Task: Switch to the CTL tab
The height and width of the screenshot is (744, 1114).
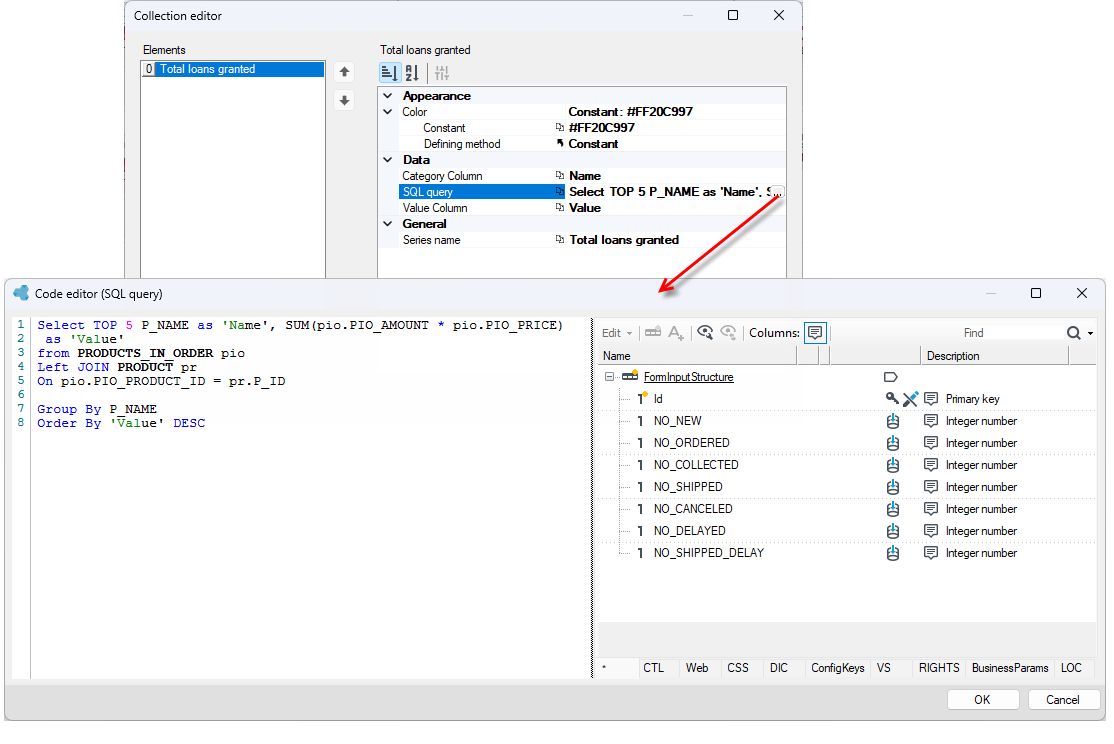Action: (x=654, y=668)
